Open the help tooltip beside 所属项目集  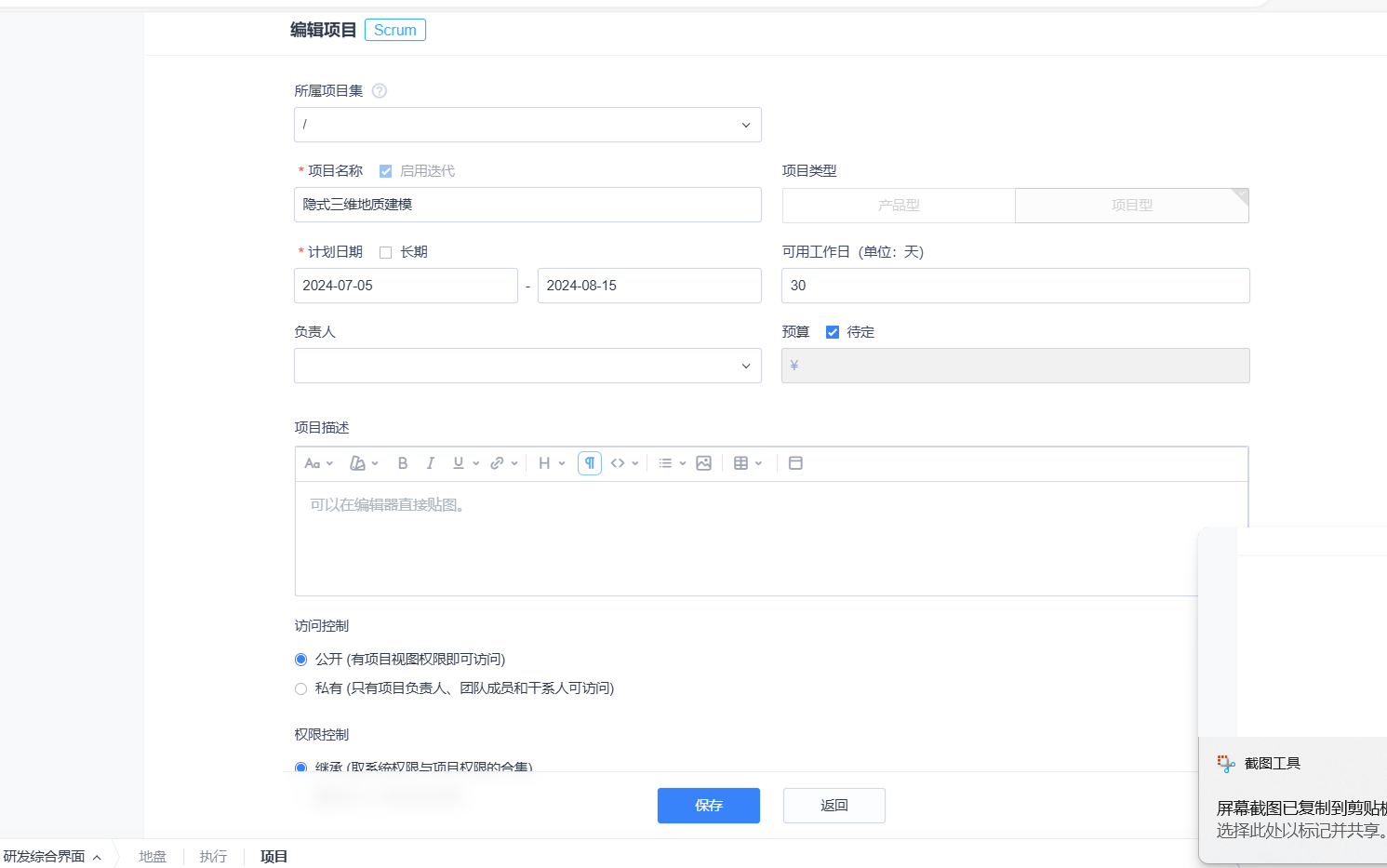coord(380,91)
